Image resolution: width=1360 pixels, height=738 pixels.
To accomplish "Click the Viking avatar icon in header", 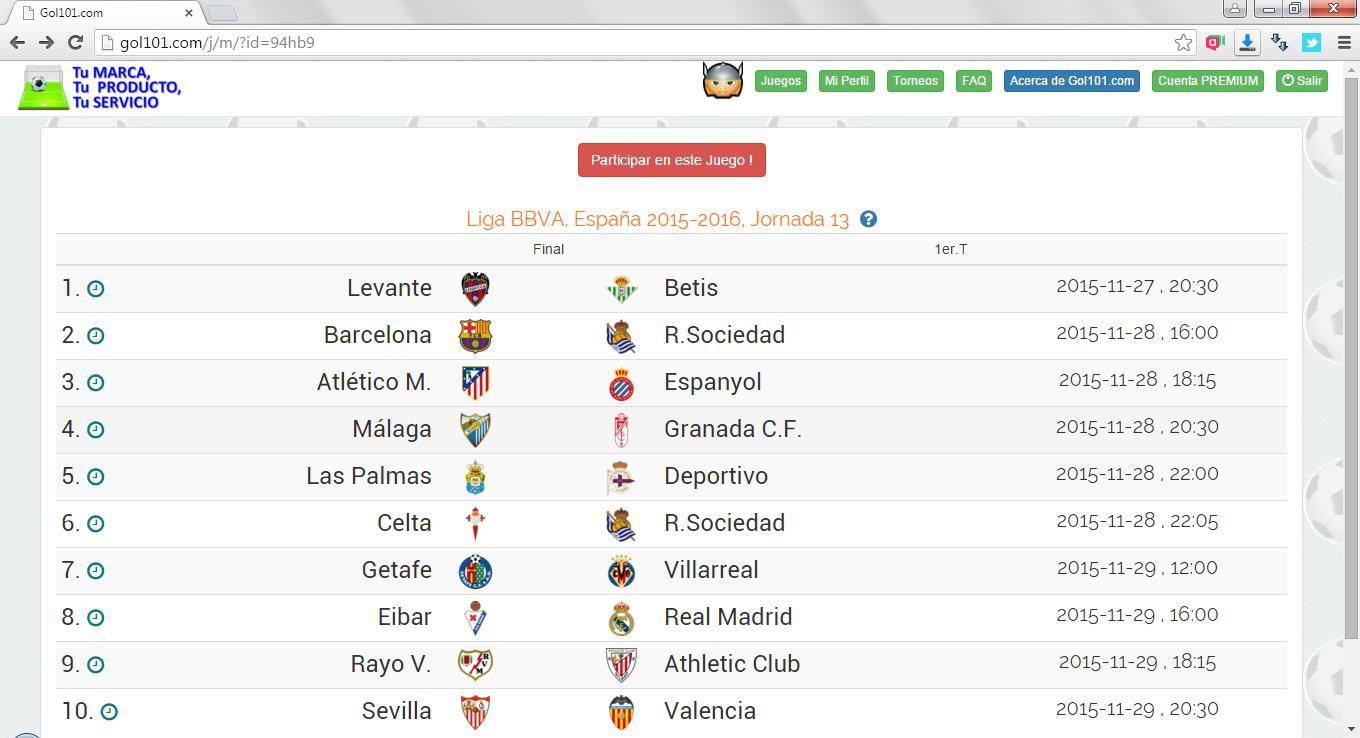I will [x=722, y=81].
